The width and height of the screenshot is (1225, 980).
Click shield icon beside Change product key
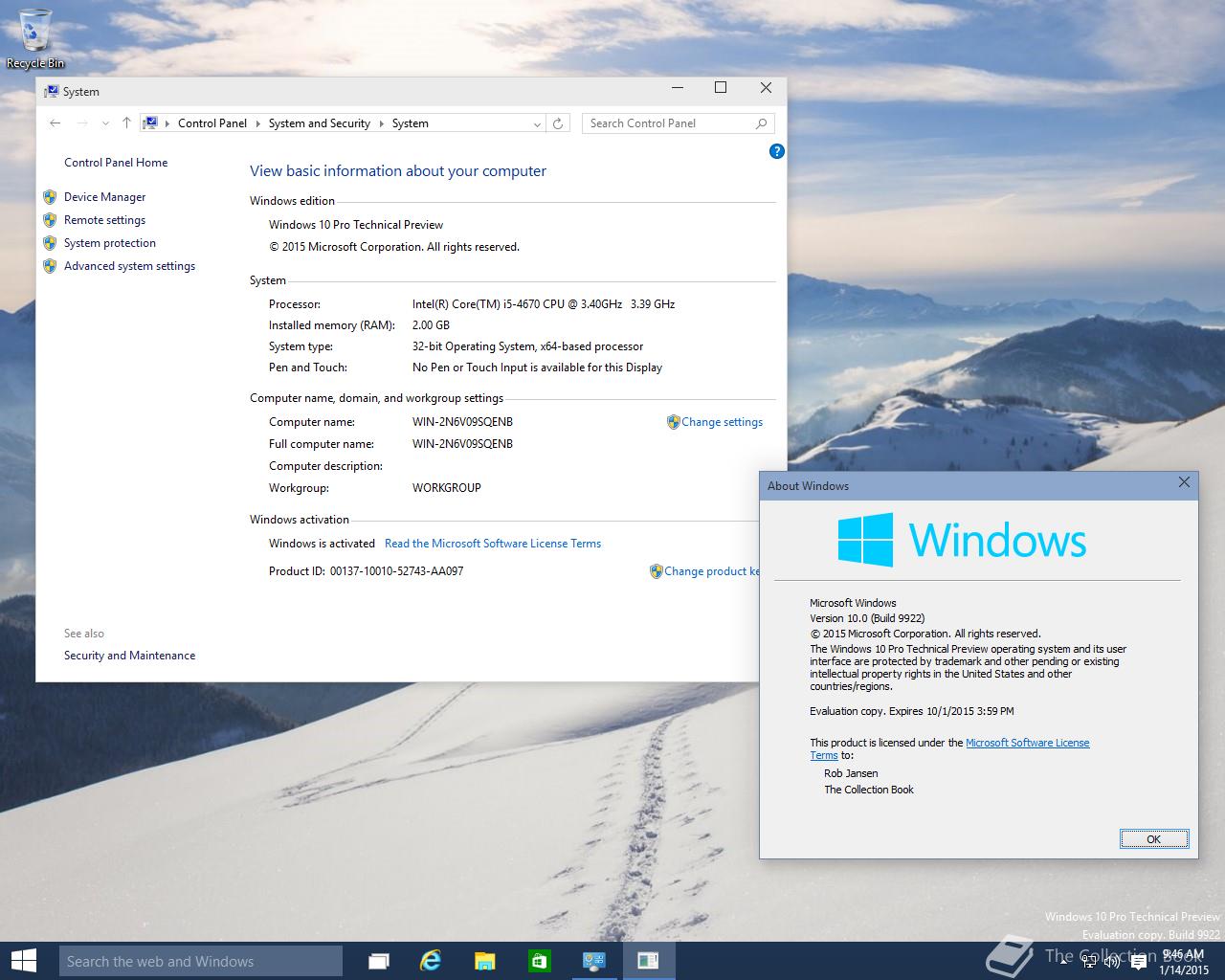[x=657, y=571]
